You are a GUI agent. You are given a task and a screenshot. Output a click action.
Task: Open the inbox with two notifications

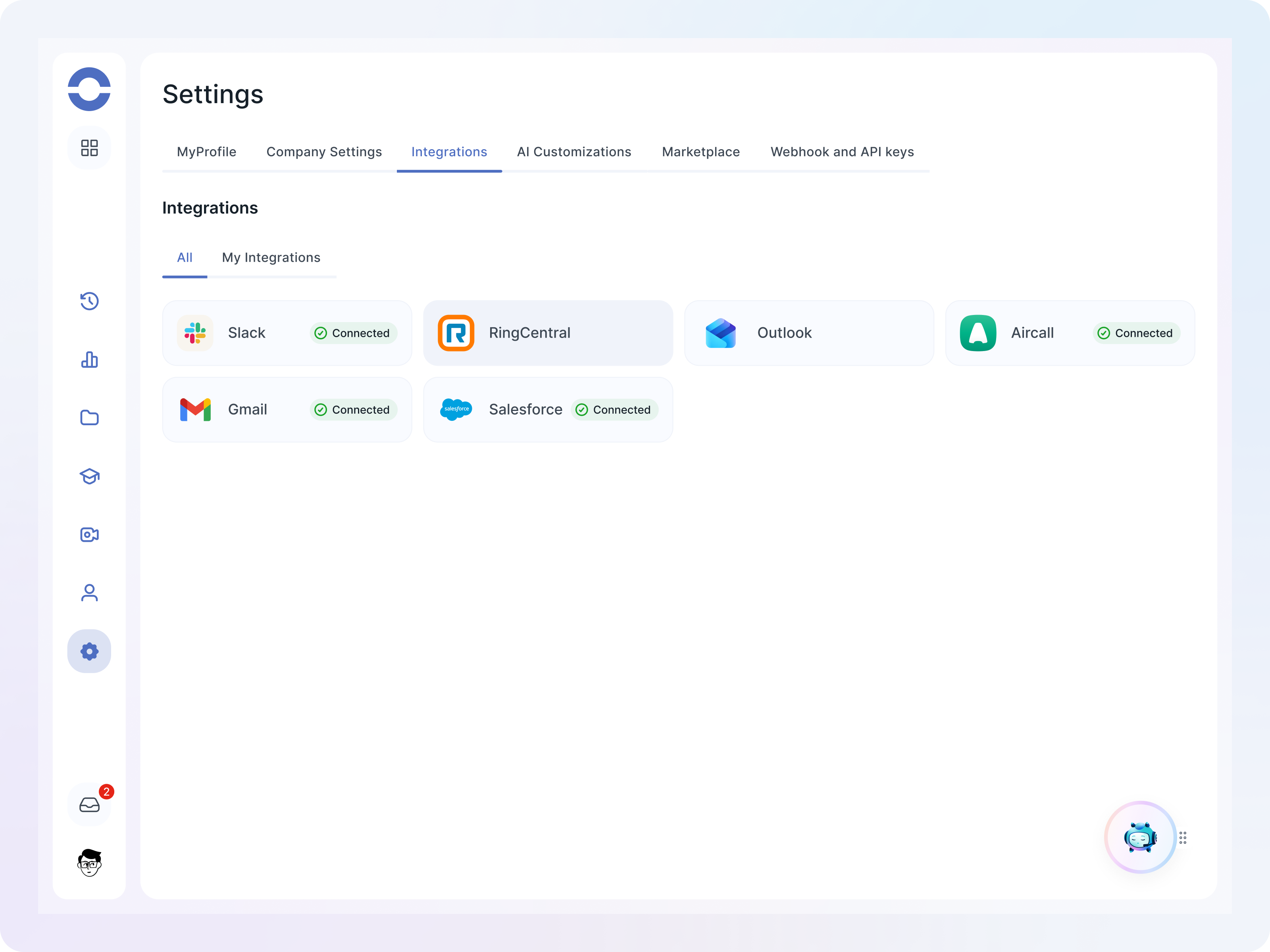pyautogui.click(x=89, y=805)
